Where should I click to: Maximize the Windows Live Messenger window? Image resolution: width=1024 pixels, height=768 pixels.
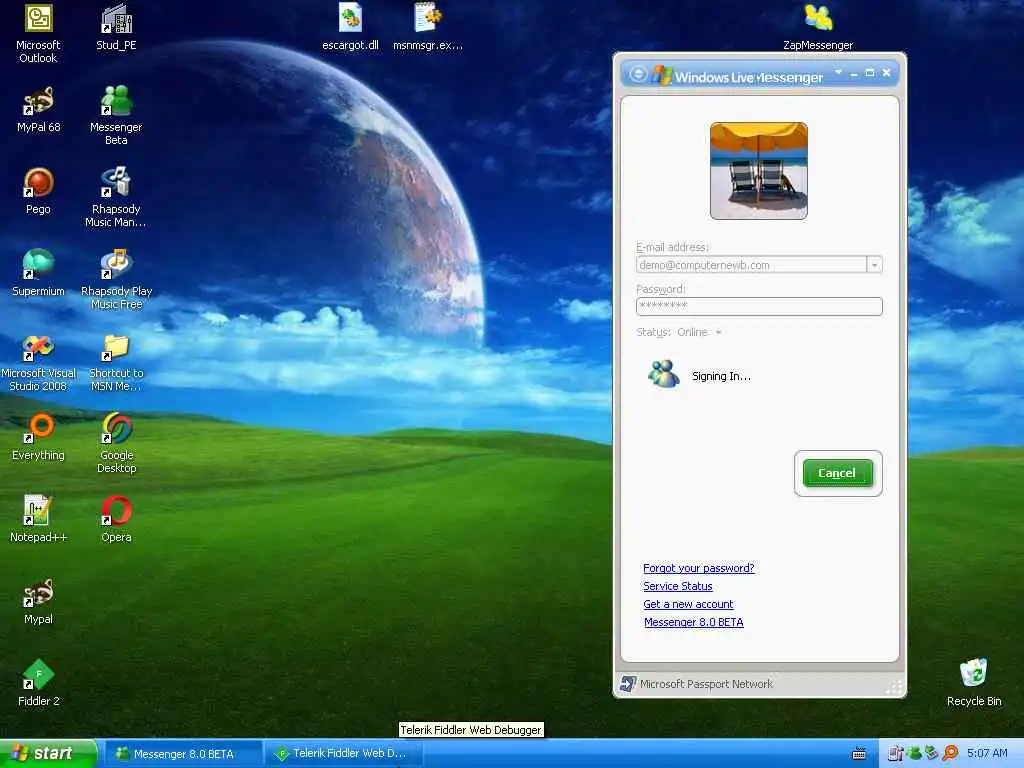[x=869, y=72]
